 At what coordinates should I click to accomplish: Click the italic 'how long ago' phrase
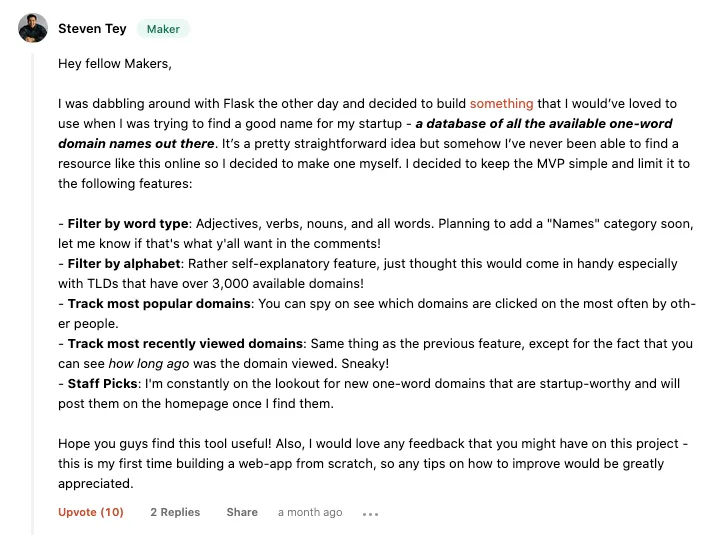(148, 364)
